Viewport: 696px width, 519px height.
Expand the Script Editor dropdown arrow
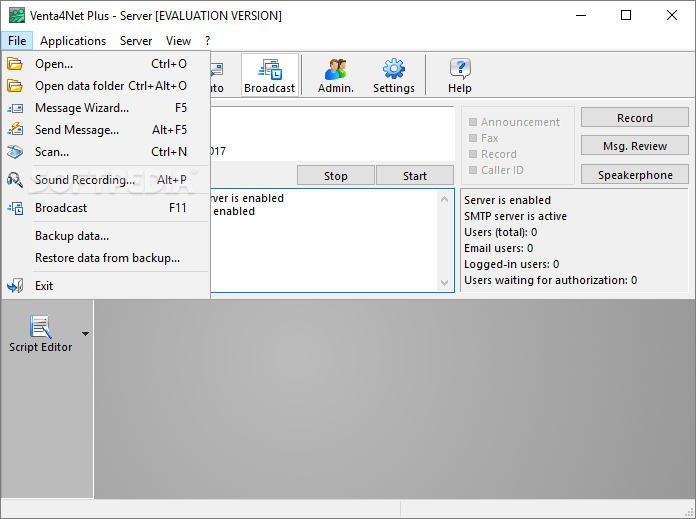coord(85,333)
